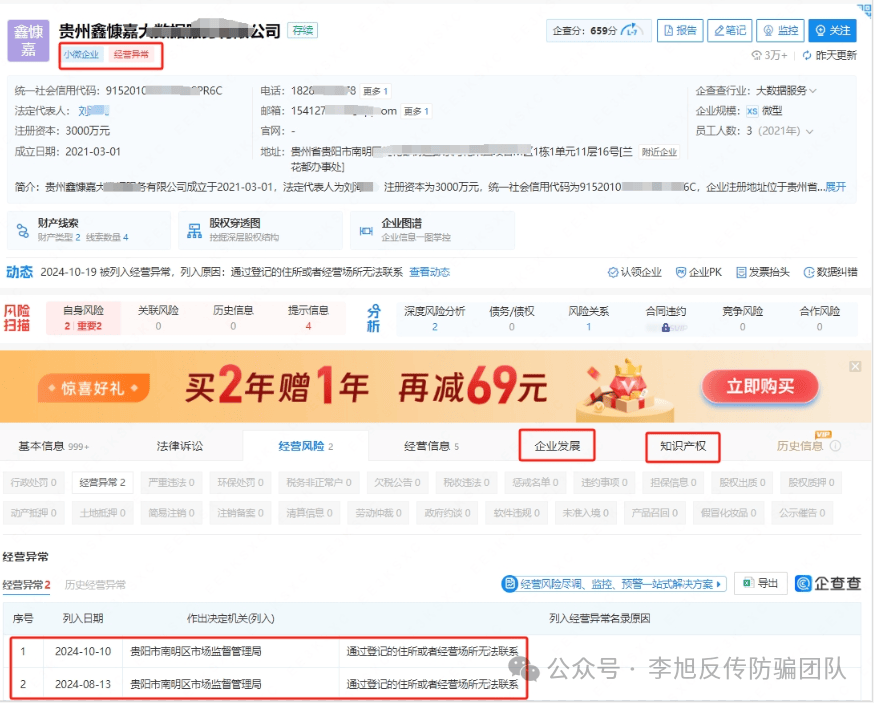Close the promotional banner
Screen dimensions: 874x703
click(855, 366)
